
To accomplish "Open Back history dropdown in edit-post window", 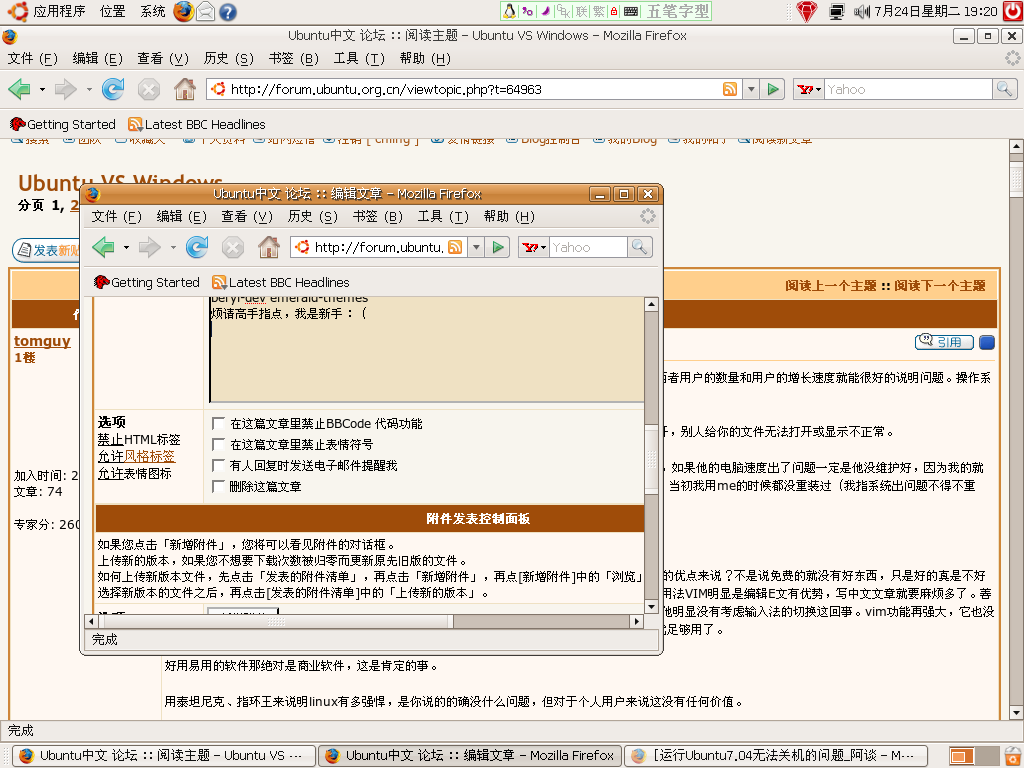I will pos(126,248).
